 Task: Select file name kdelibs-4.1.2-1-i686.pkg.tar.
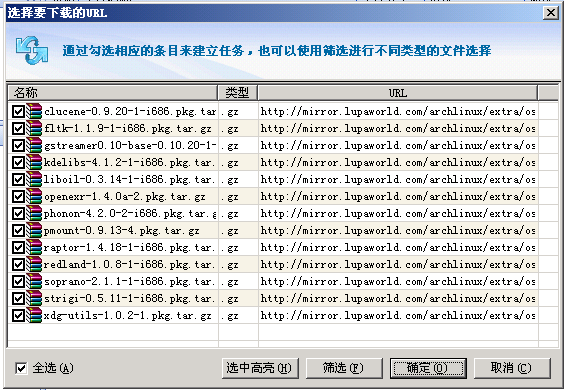point(129,163)
